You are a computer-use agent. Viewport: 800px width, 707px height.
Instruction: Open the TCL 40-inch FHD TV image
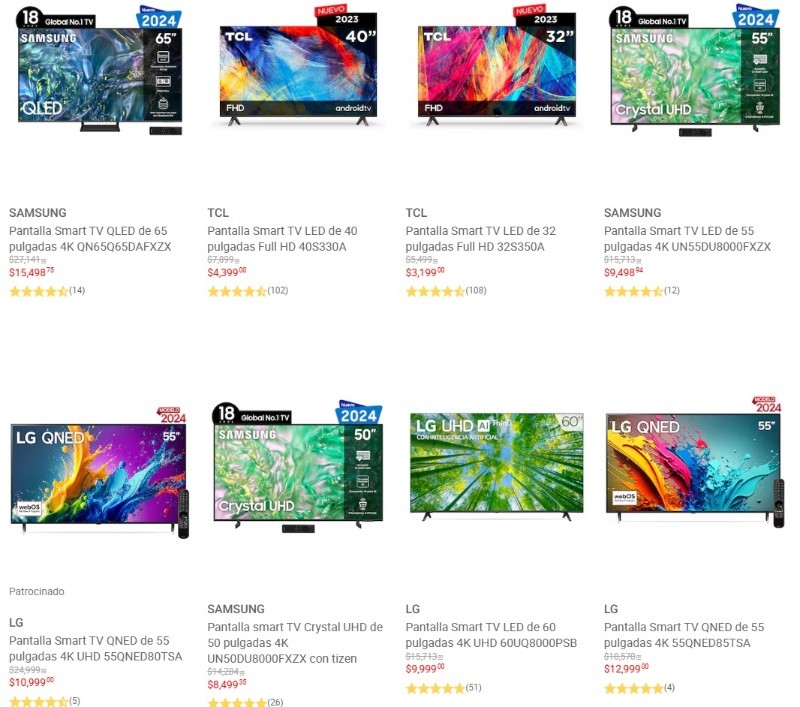tap(298, 65)
